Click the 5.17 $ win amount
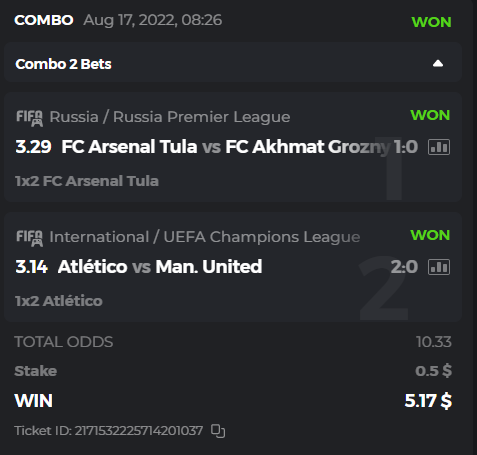This screenshot has width=477, height=455. [428, 401]
